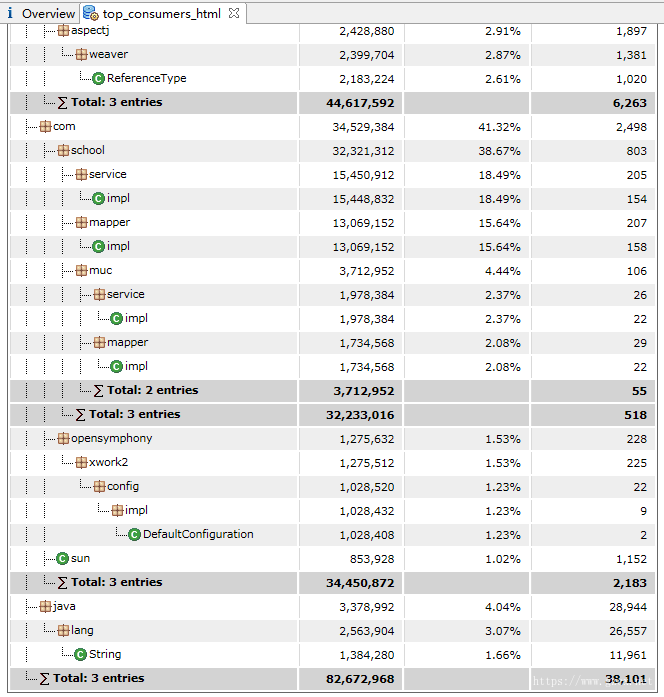This screenshot has width=664, height=697.
Task: Click the com package icon
Action: [45, 127]
